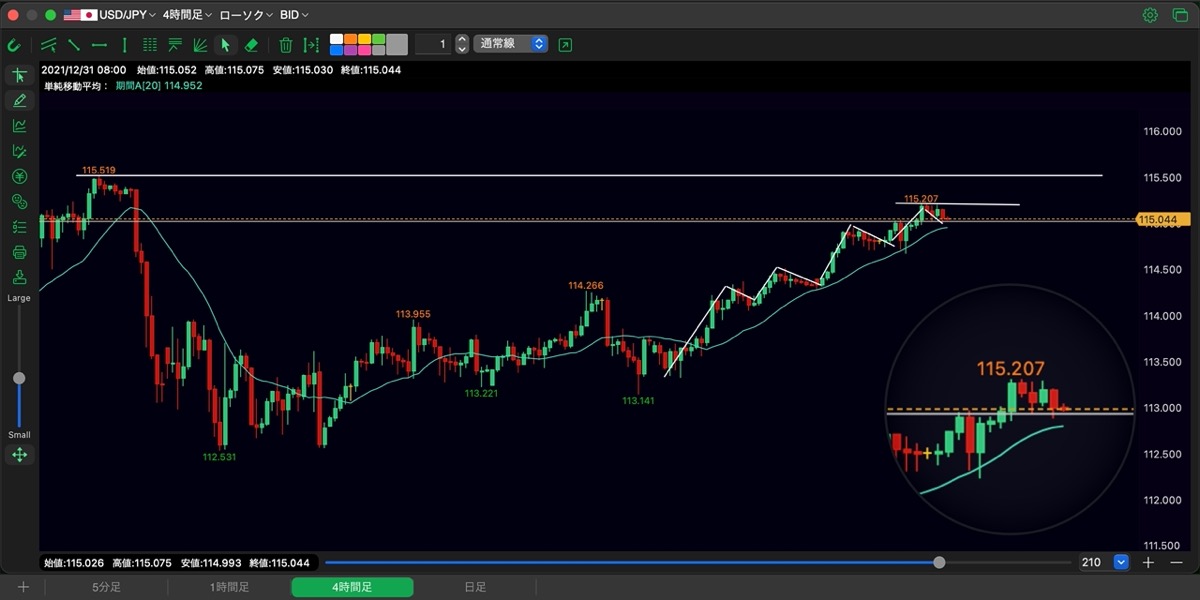Switch to the 5分足 tab
The height and width of the screenshot is (600, 1200).
coord(106,587)
